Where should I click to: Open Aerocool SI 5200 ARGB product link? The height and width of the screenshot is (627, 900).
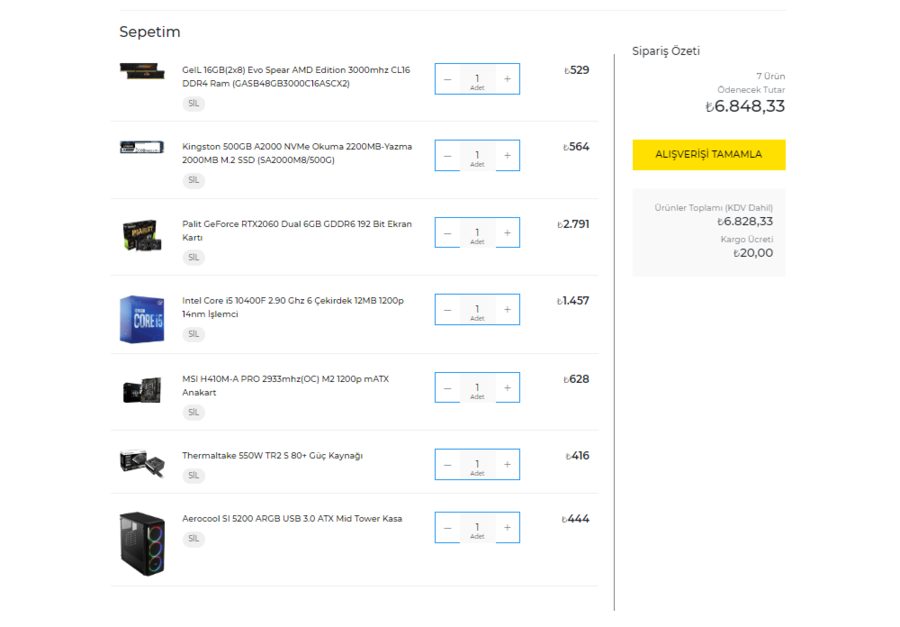pos(292,519)
